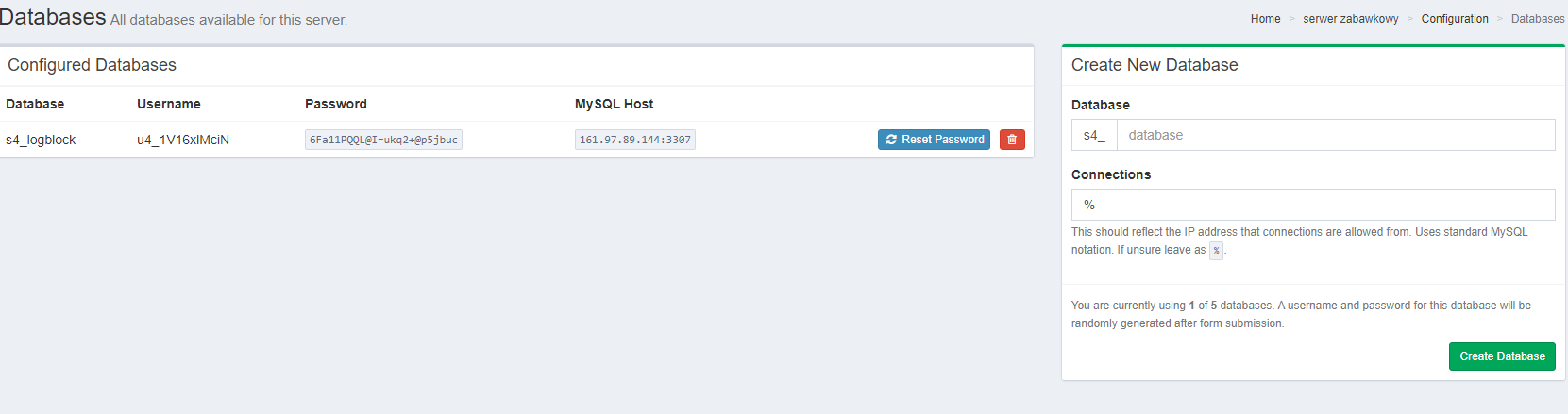This screenshot has height=414, width=1568.
Task: Click the MySQL host address 161.97.89.144:3307
Action: (x=634, y=141)
